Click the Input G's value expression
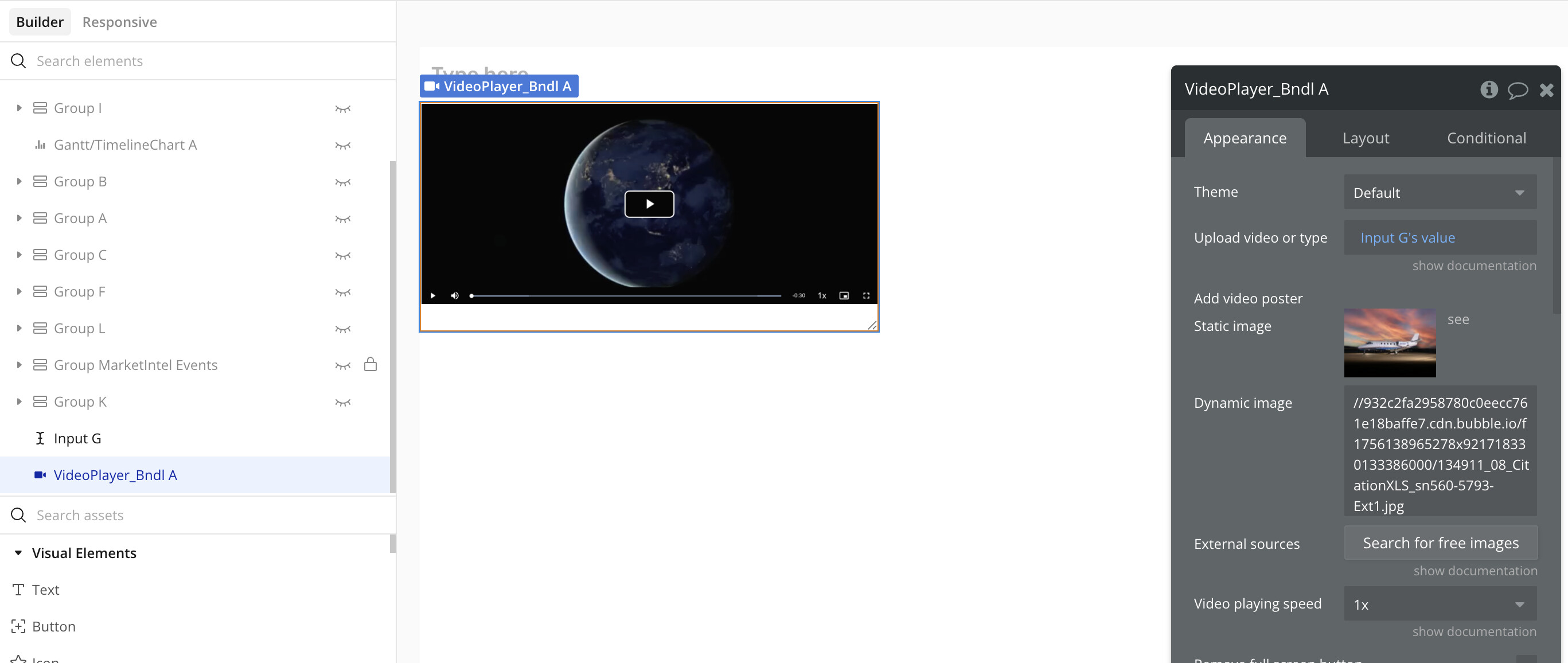Viewport: 1568px width, 663px height. tap(1407, 237)
